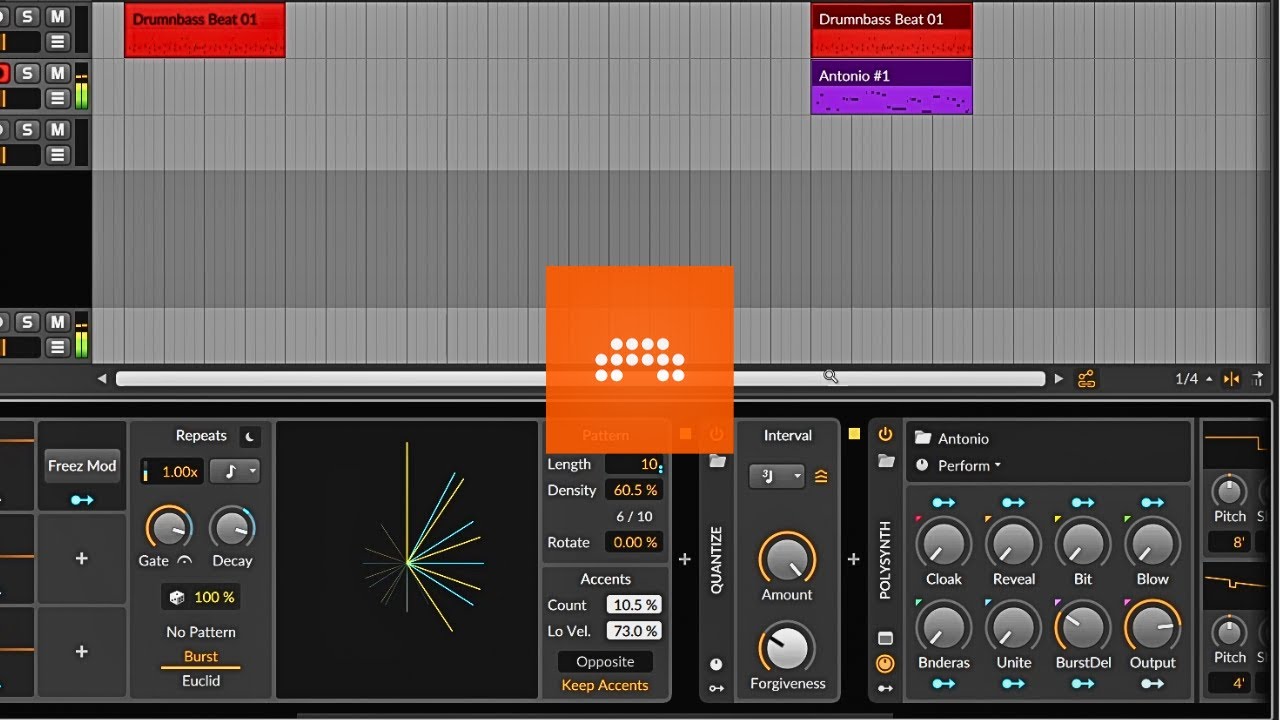The width and height of the screenshot is (1280, 720).
Task: Add device using plus between Quantize and Polysynth
Action: pos(853,560)
